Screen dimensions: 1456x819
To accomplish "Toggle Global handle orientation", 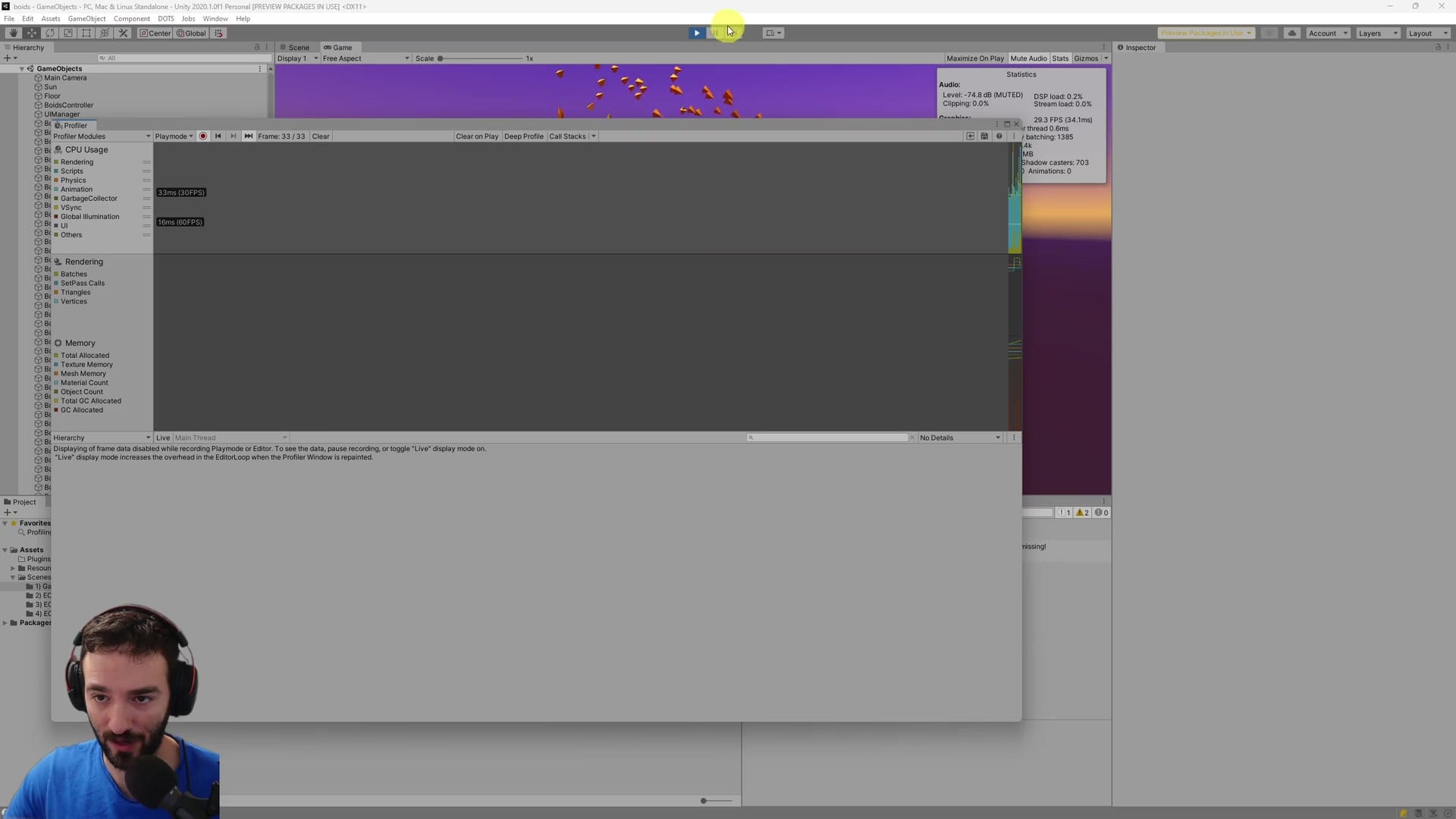I will 190,33.
